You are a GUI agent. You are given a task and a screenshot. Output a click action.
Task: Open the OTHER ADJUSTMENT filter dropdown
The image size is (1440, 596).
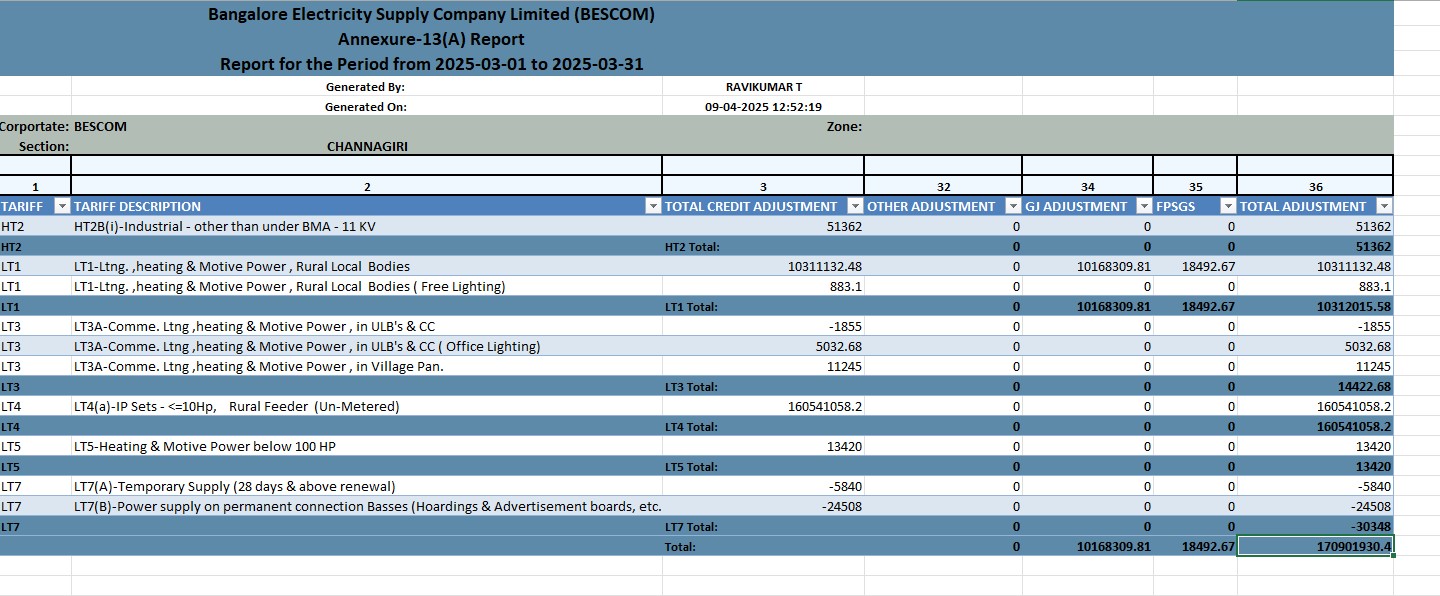pos(1013,206)
